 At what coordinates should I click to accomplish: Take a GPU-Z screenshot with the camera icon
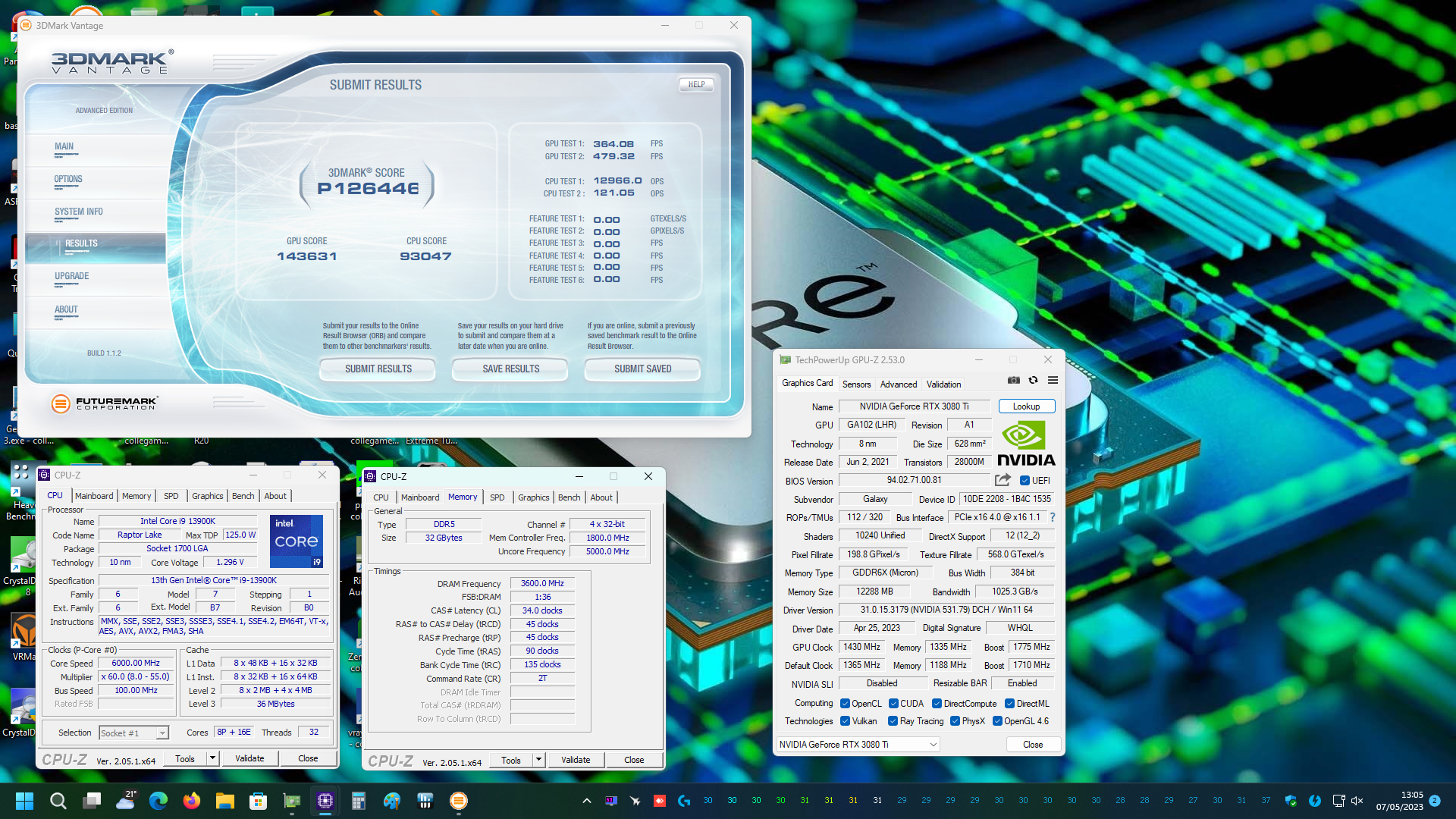pyautogui.click(x=1013, y=380)
